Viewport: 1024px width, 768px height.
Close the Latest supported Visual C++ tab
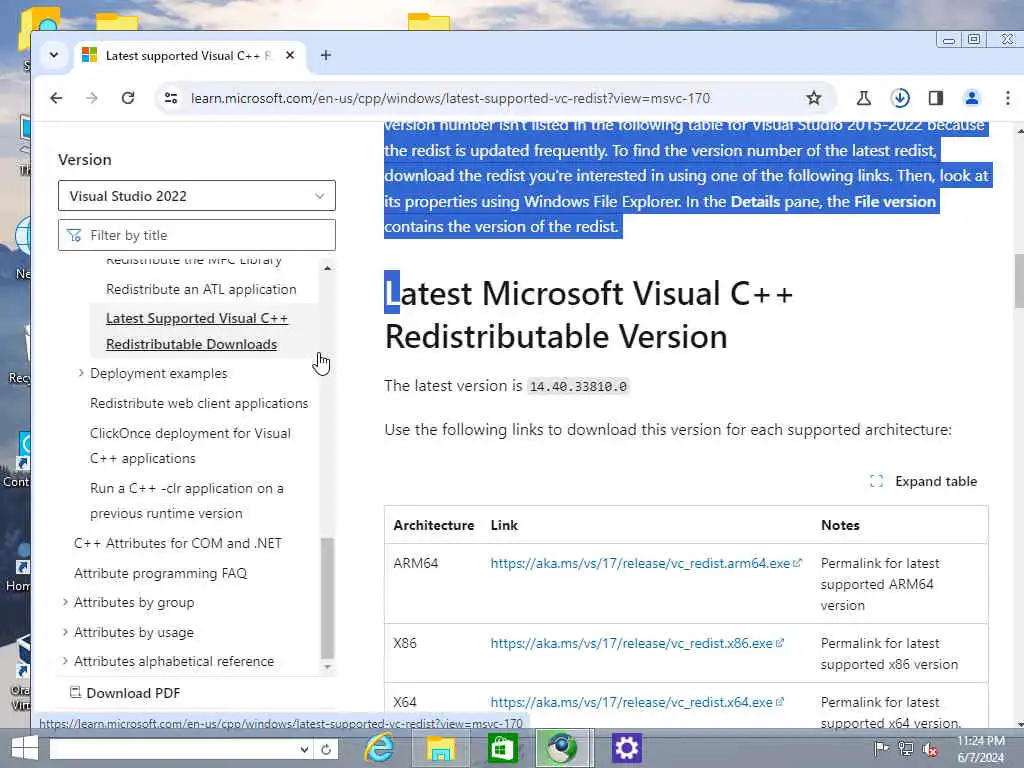[x=290, y=56]
